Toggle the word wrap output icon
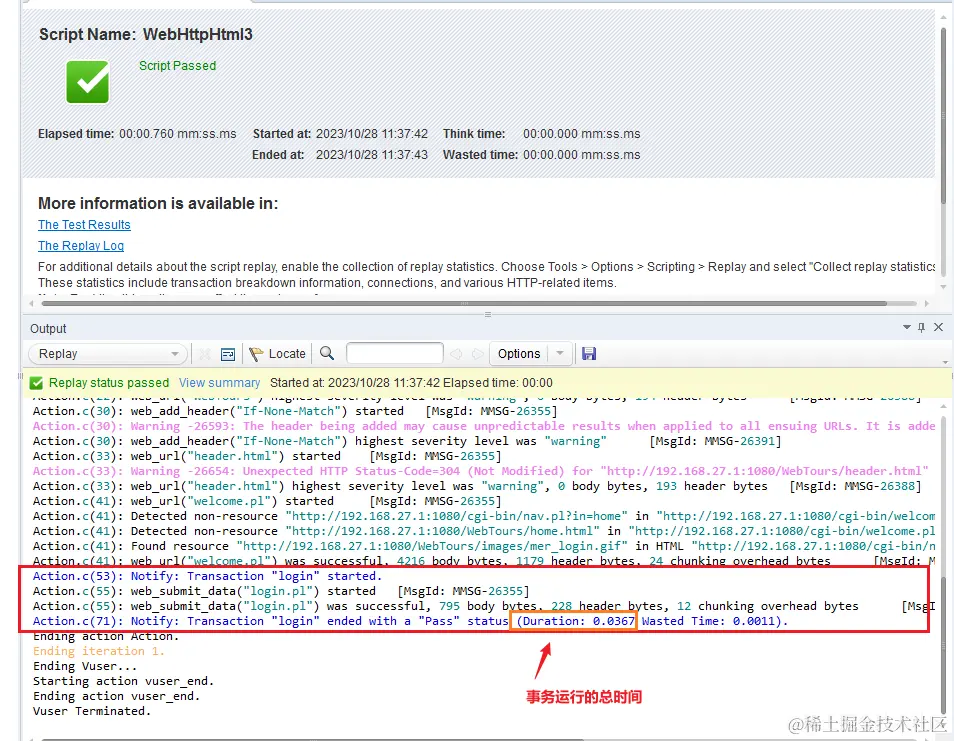The image size is (954, 741). point(228,353)
